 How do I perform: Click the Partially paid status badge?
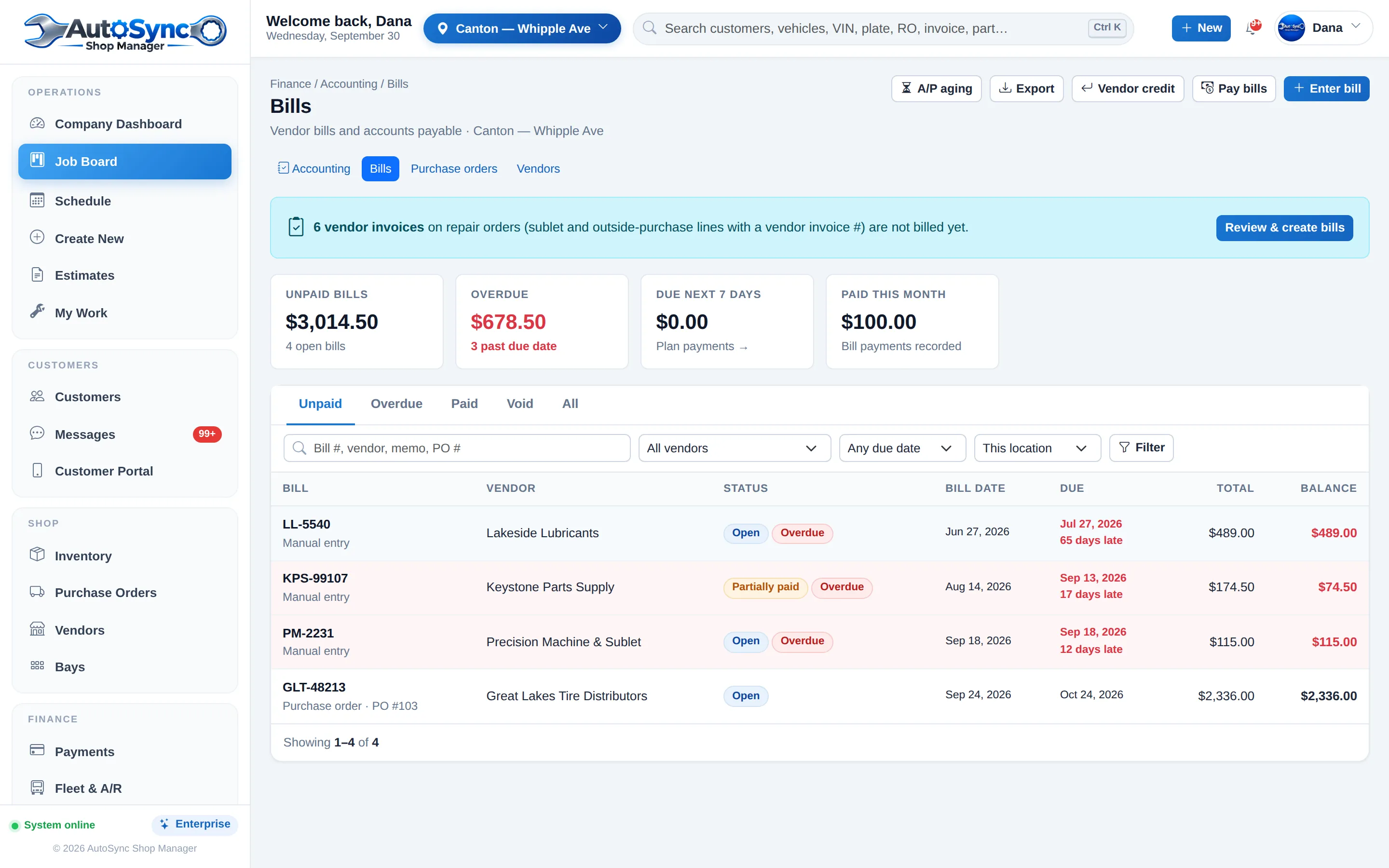point(765,587)
